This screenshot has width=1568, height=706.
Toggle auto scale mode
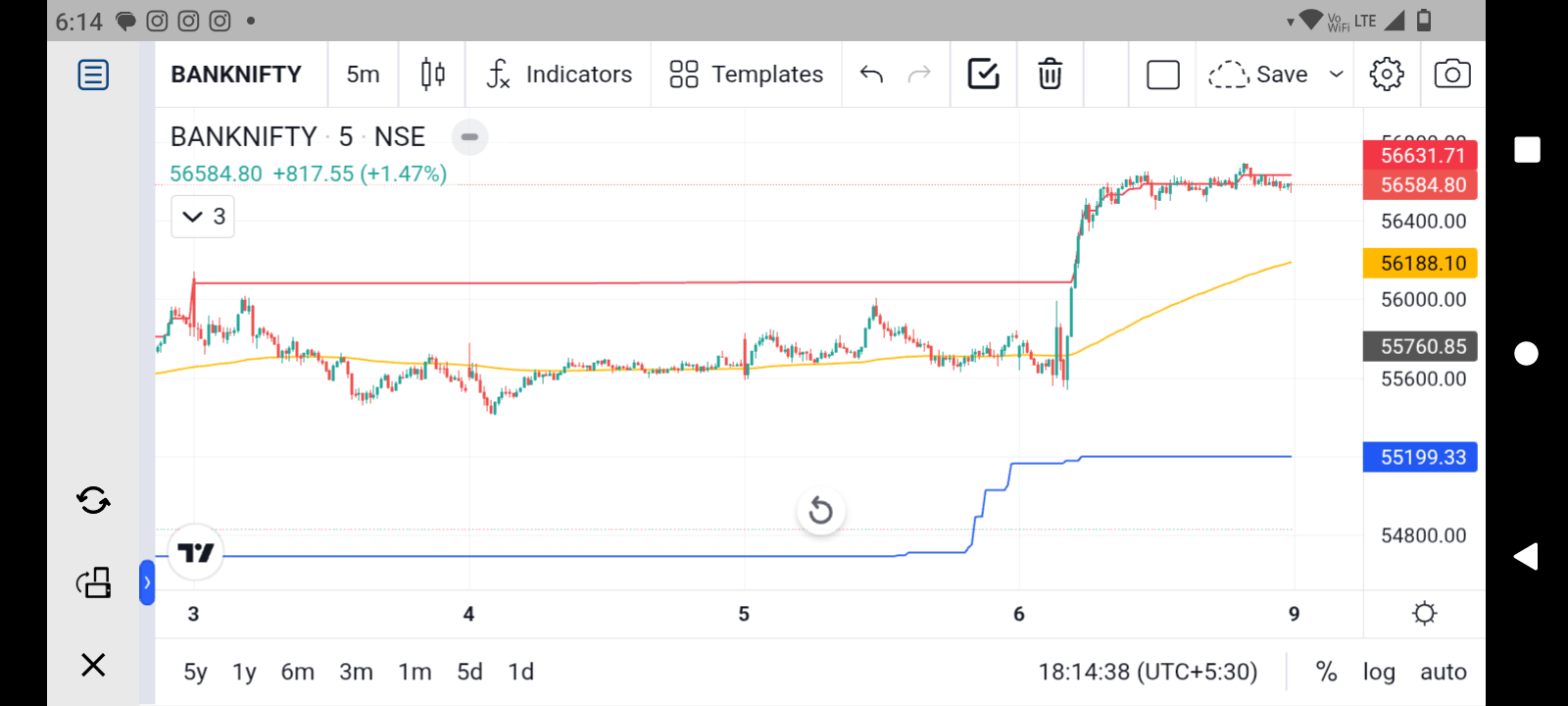click(1444, 672)
